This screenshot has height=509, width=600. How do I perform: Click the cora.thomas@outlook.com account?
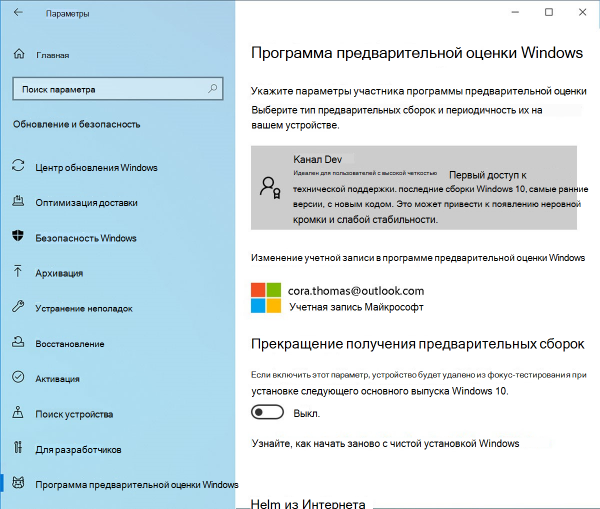click(x=356, y=291)
